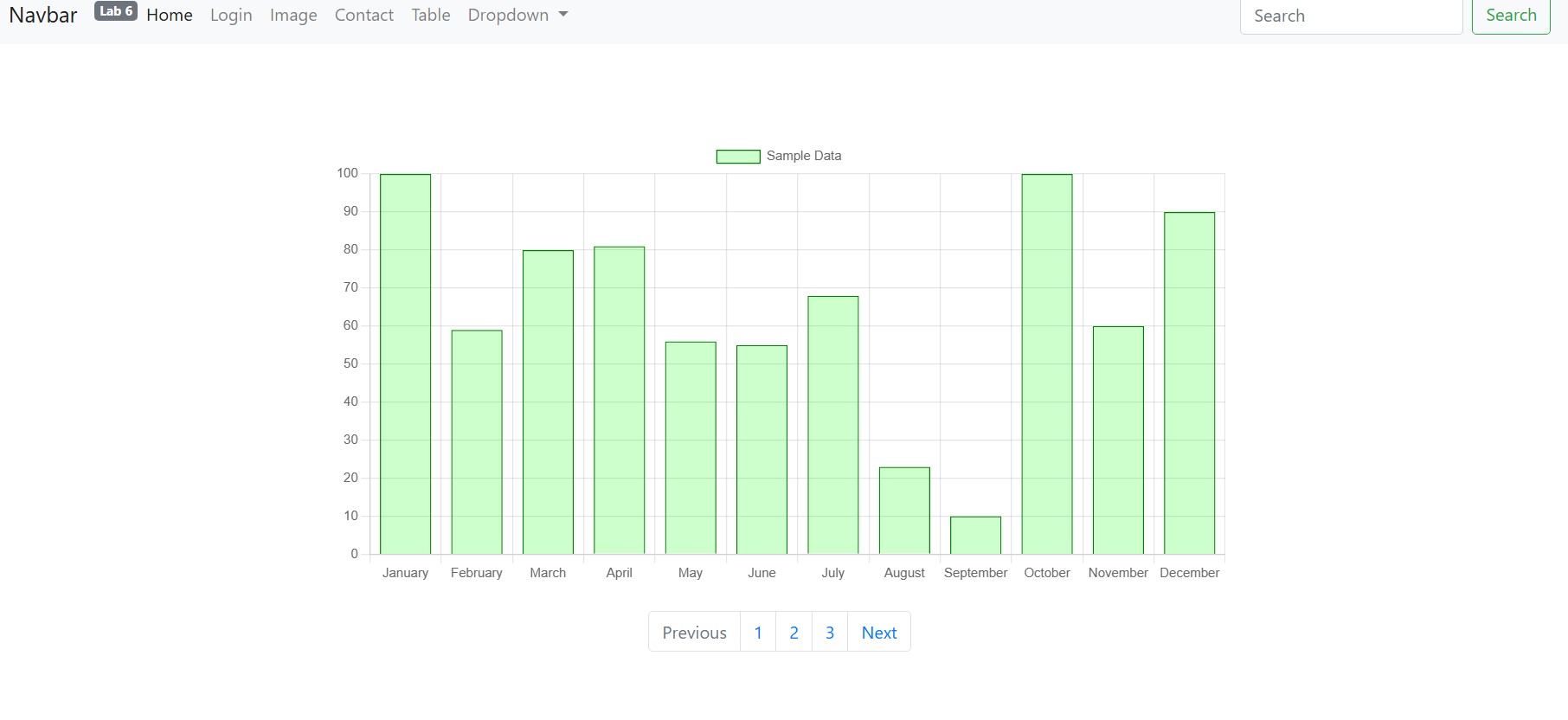Viewport: 1568px width, 720px height.
Task: Click the January bar in chart
Action: (x=405, y=363)
